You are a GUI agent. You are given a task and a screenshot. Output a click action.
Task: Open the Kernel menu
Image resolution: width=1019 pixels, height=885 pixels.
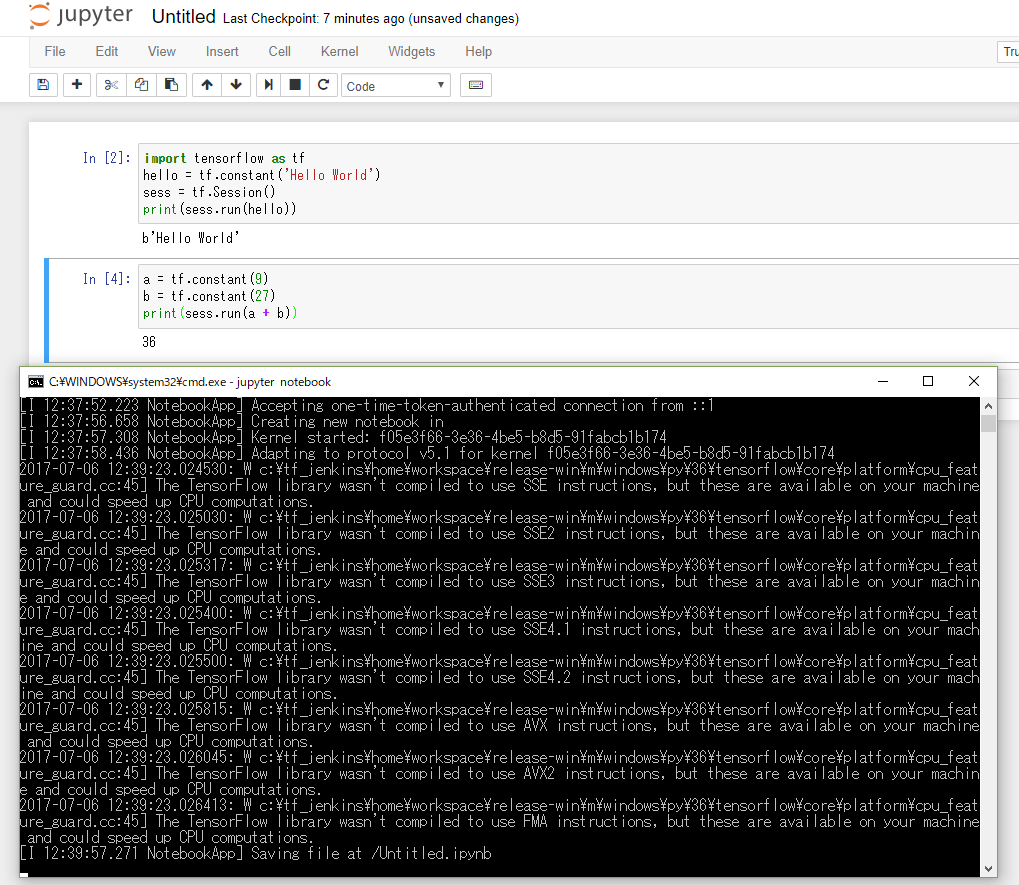(x=339, y=51)
